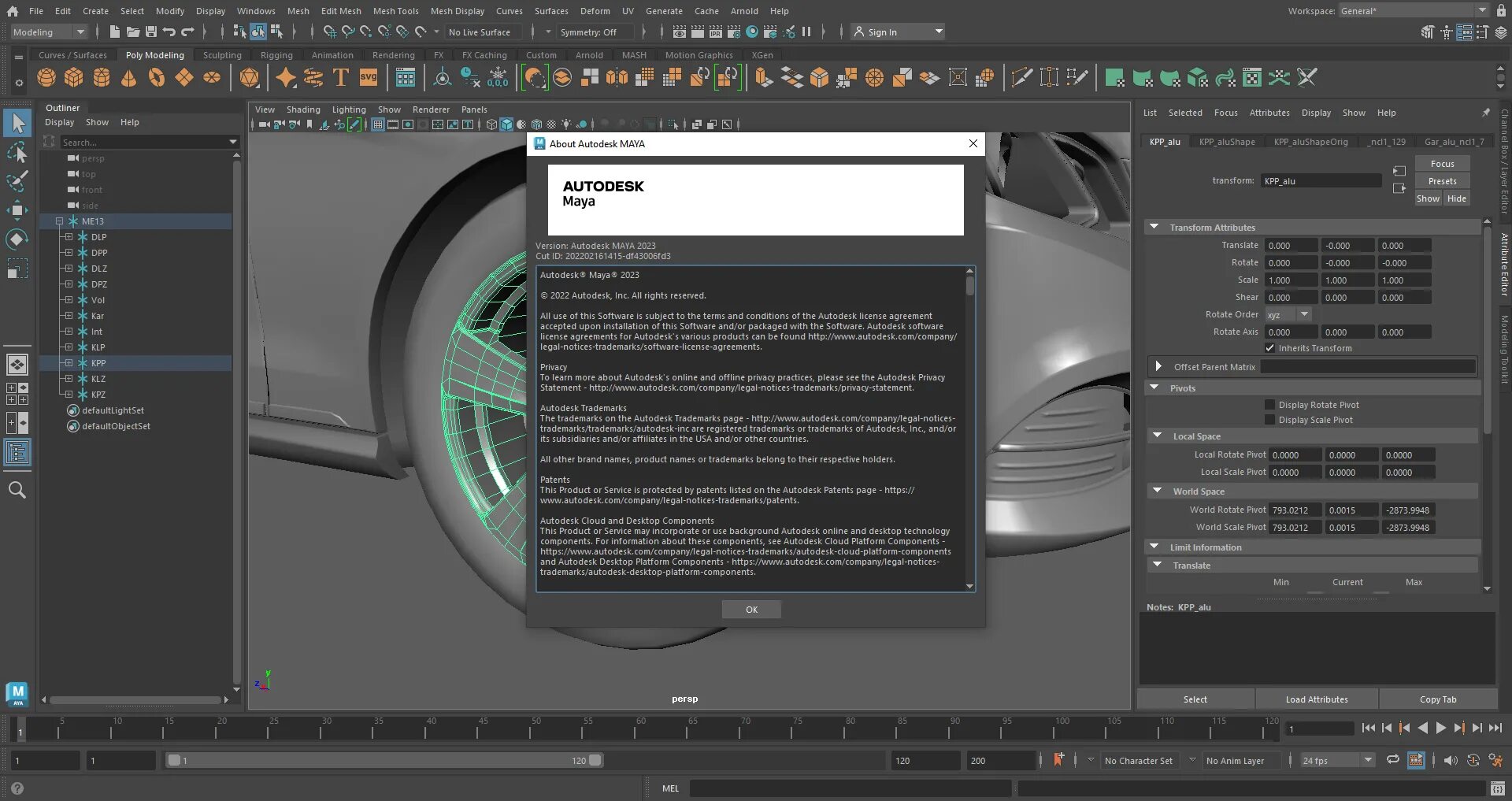1512x801 pixels.
Task: Create a polygon cylinder from the shelf
Action: click(x=102, y=78)
